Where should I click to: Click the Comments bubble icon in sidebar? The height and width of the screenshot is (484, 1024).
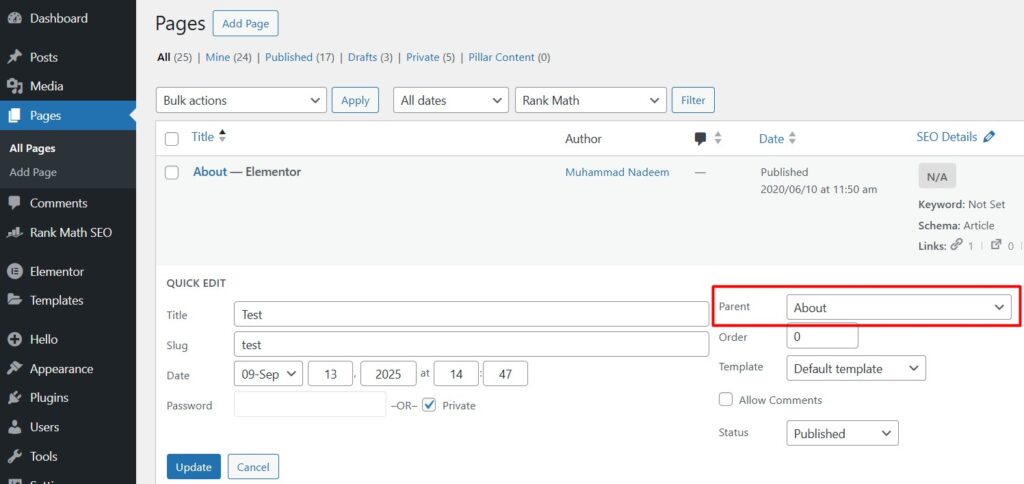(x=14, y=203)
